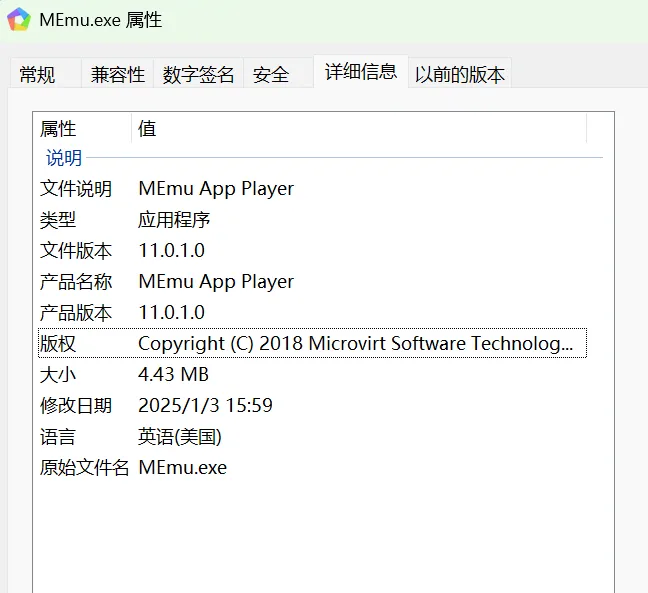Select the 原始文件名 property label
The width and height of the screenshot is (648, 593).
point(84,468)
